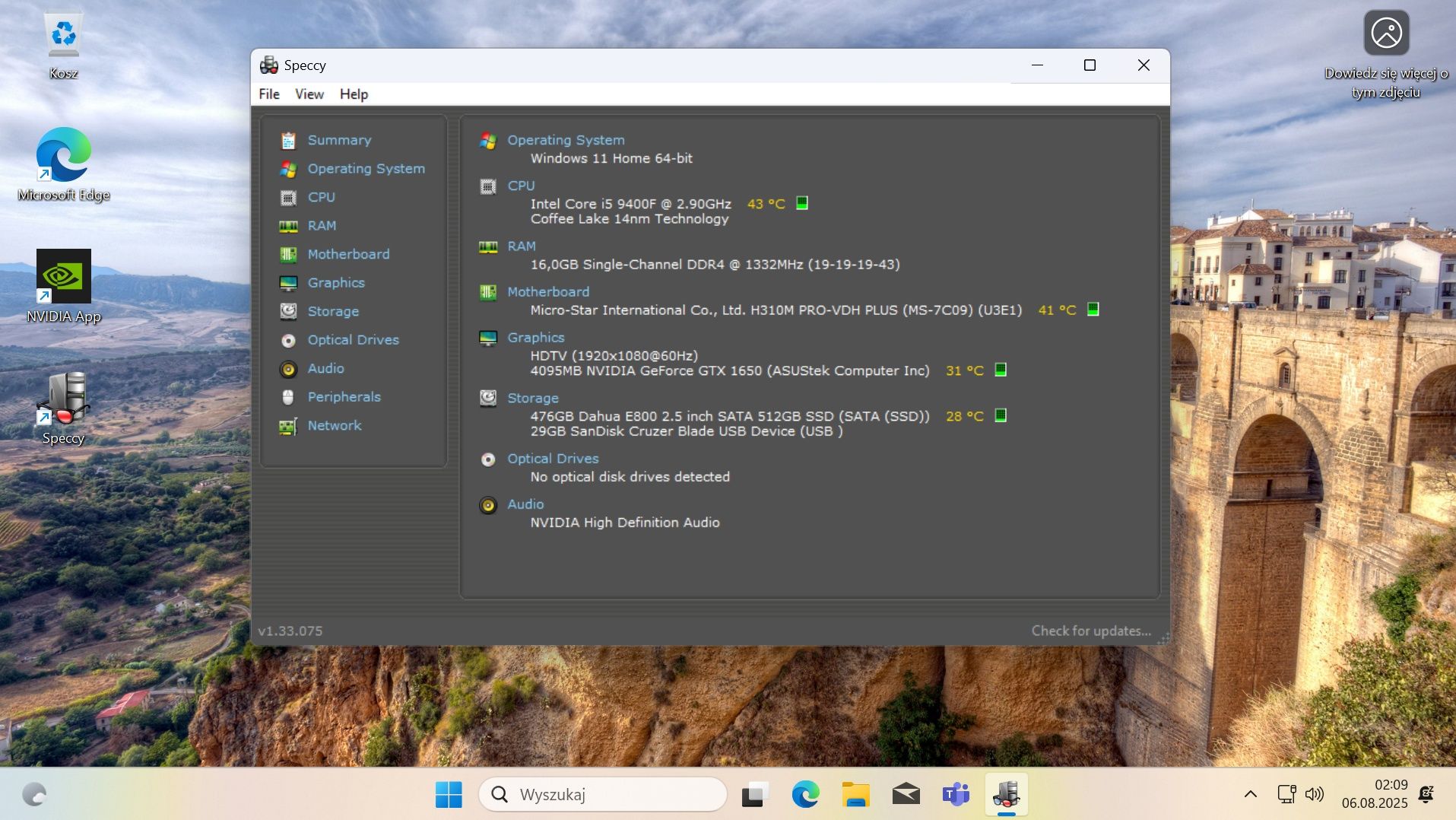Go to the RAM section in sidebar
Screen dimensions: 1456x820
(x=322, y=226)
